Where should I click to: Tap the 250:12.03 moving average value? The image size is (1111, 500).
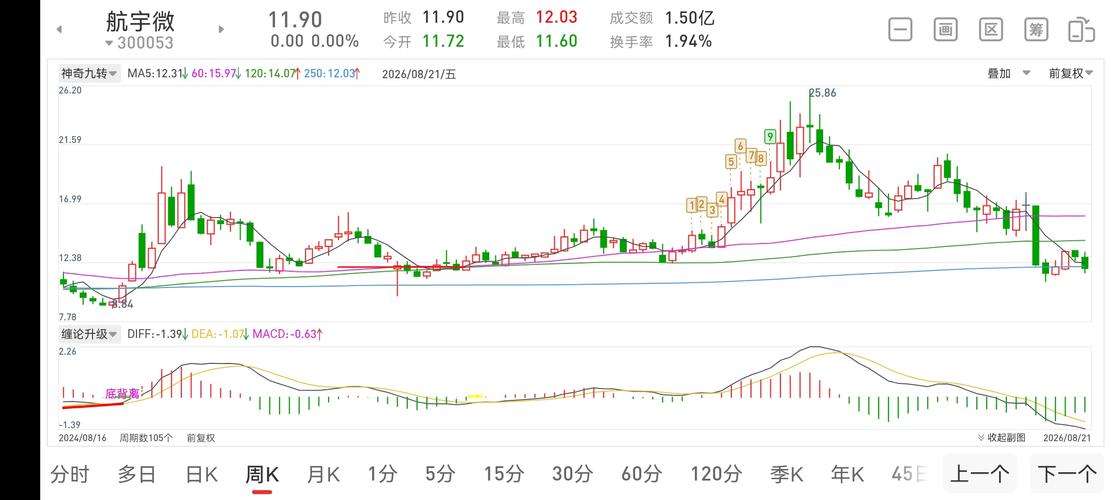(332, 74)
